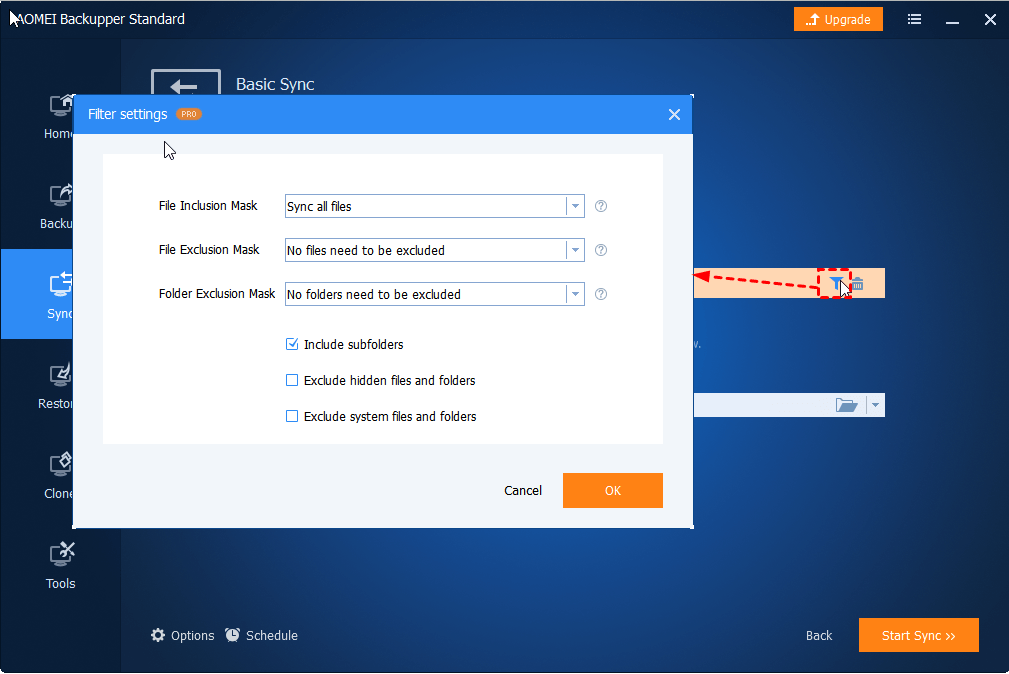The width and height of the screenshot is (1009, 674).
Task: Close the Filter settings dialog
Action: [x=674, y=115]
